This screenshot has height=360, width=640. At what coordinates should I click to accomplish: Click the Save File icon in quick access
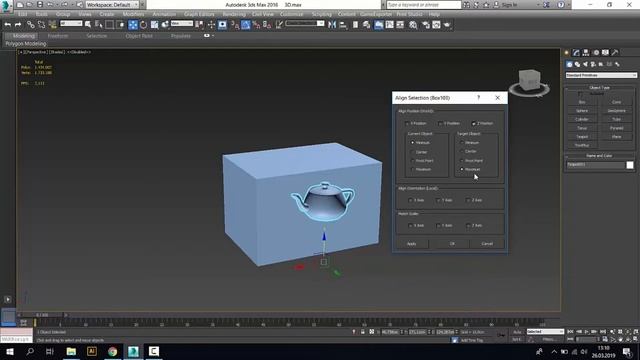(x=40, y=4)
